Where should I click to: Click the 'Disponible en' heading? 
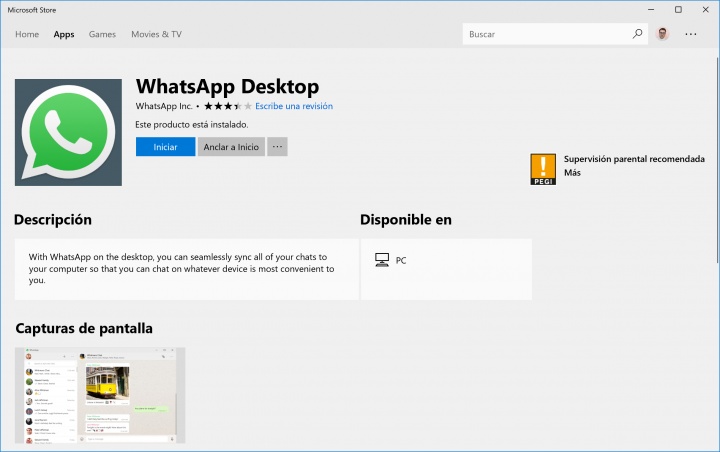[406, 220]
